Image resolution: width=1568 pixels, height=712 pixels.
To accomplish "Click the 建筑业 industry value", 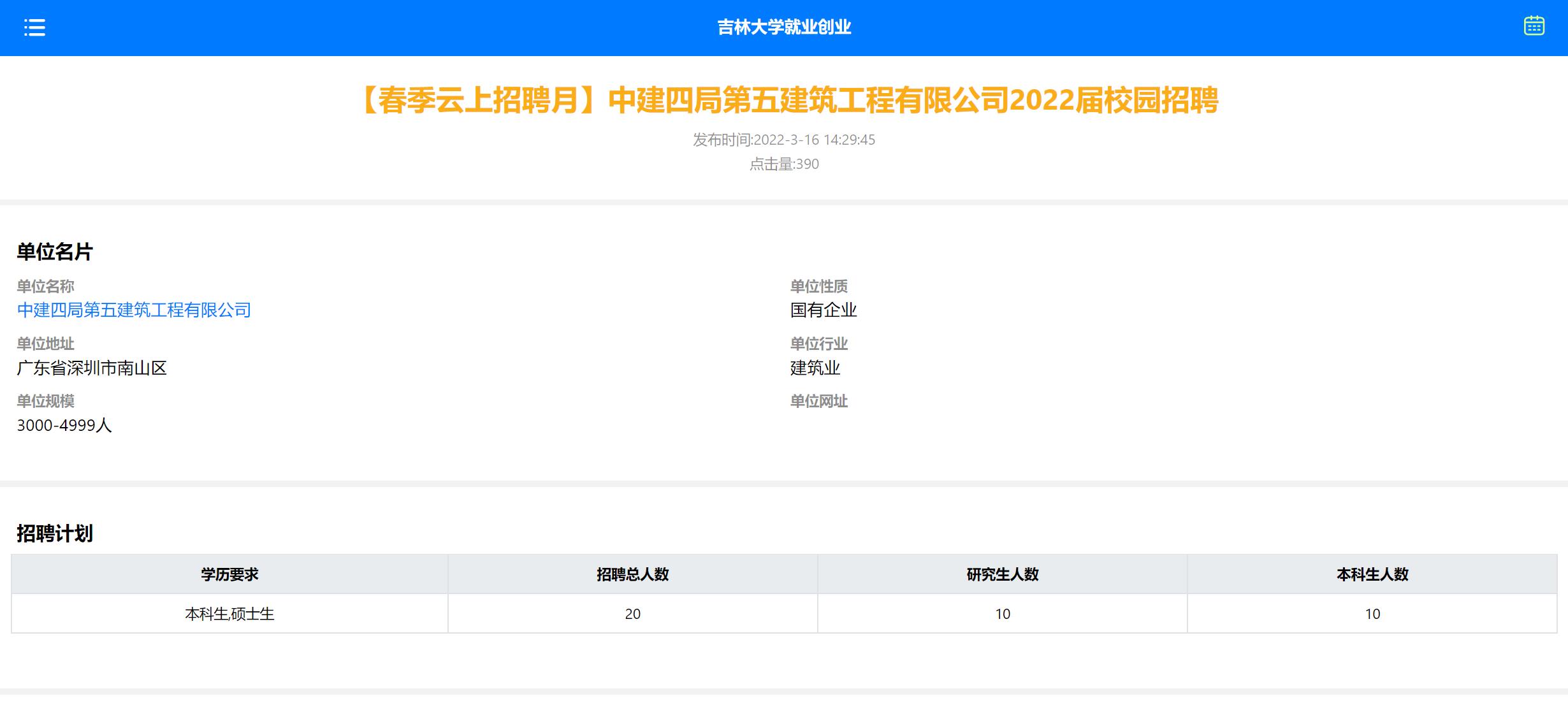I will coord(815,368).
